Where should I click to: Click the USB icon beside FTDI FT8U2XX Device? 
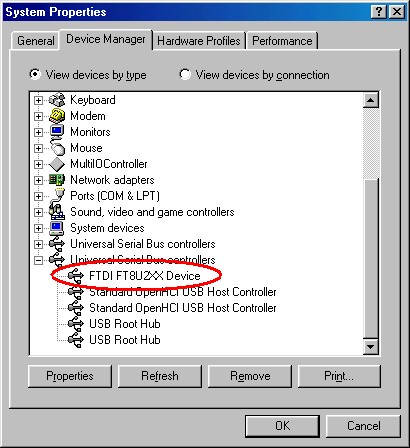tap(76, 276)
